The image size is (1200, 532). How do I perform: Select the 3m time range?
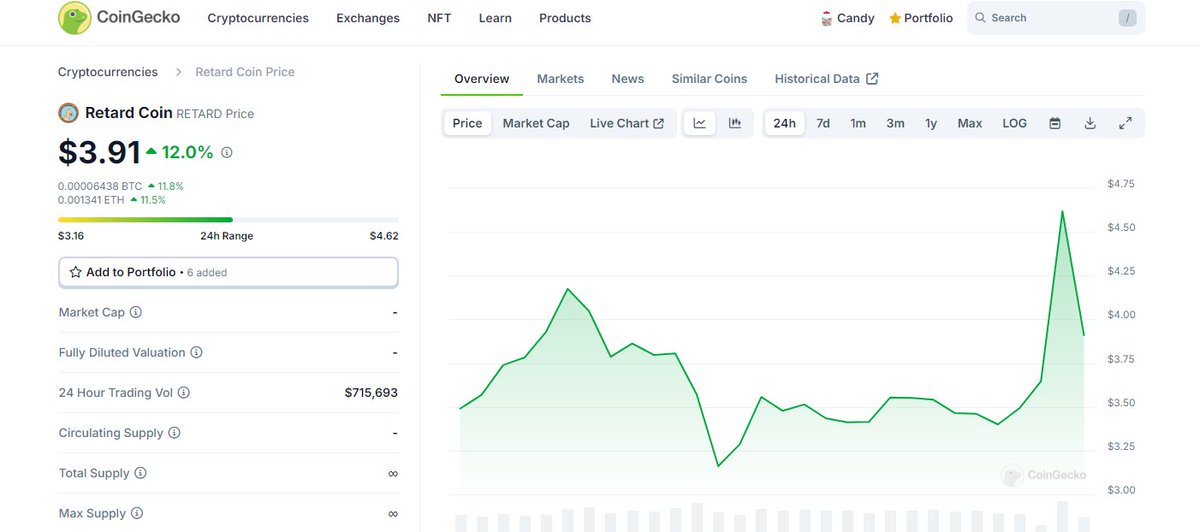pos(895,123)
